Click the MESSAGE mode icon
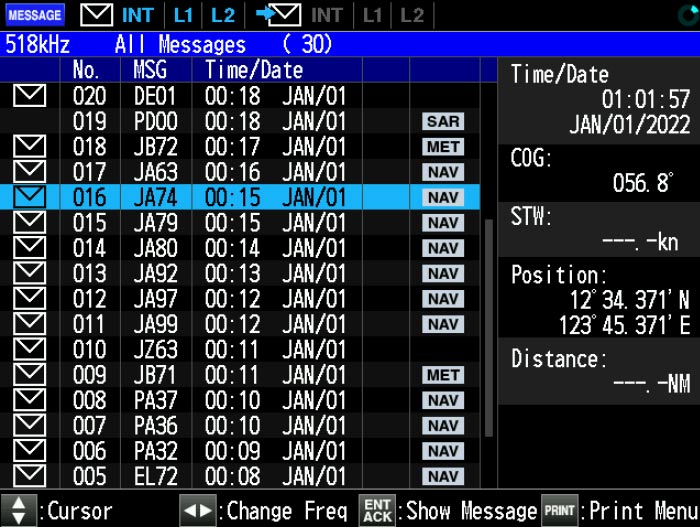700x527 pixels. (35, 15)
